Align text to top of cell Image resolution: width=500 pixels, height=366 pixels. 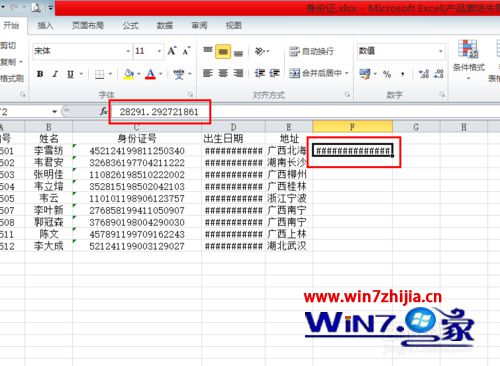pyautogui.click(x=208, y=51)
